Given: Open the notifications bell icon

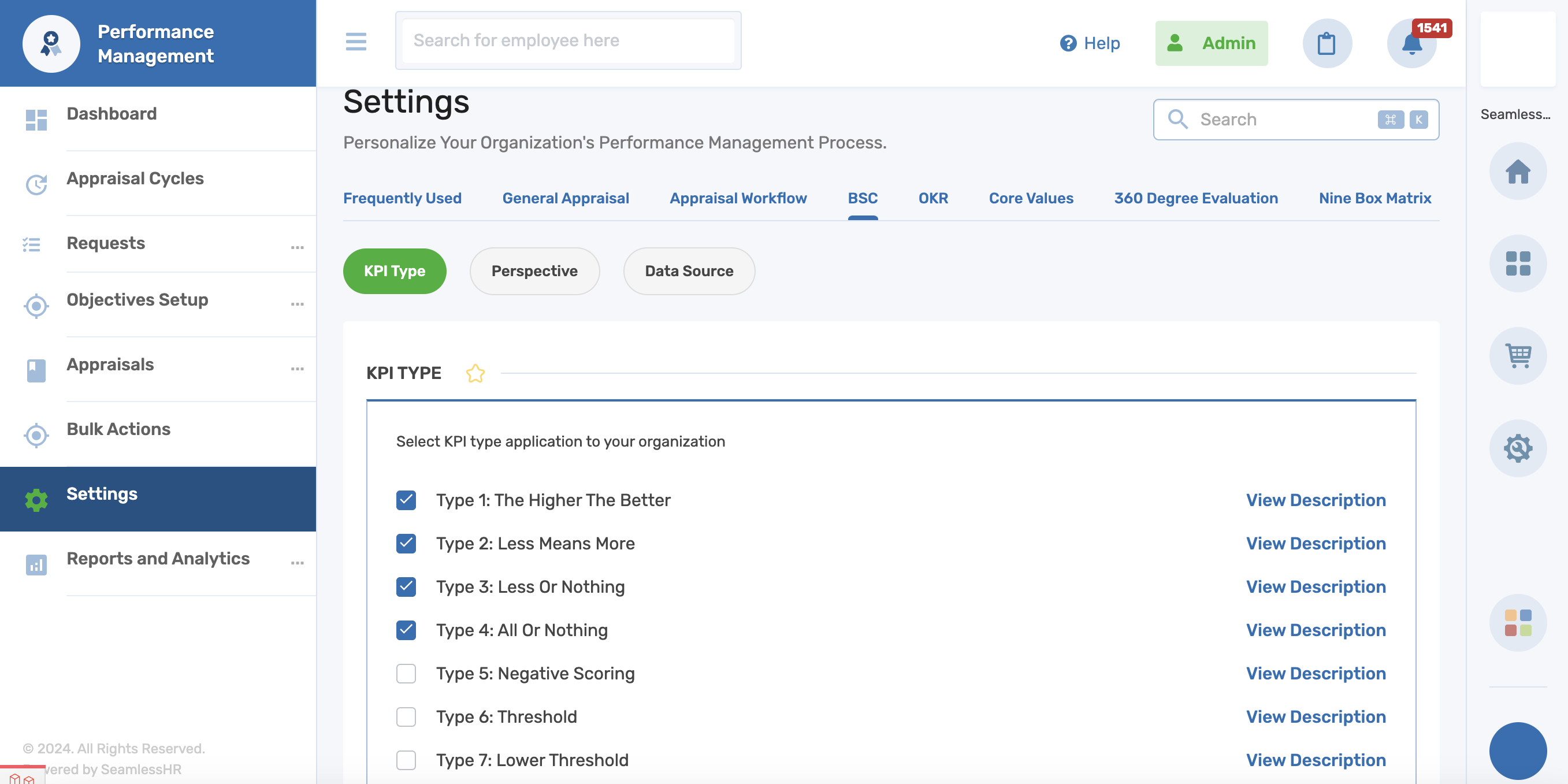Looking at the screenshot, I should click(1411, 44).
